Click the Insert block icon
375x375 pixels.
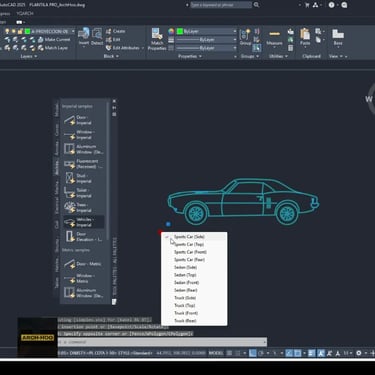click(x=83, y=34)
